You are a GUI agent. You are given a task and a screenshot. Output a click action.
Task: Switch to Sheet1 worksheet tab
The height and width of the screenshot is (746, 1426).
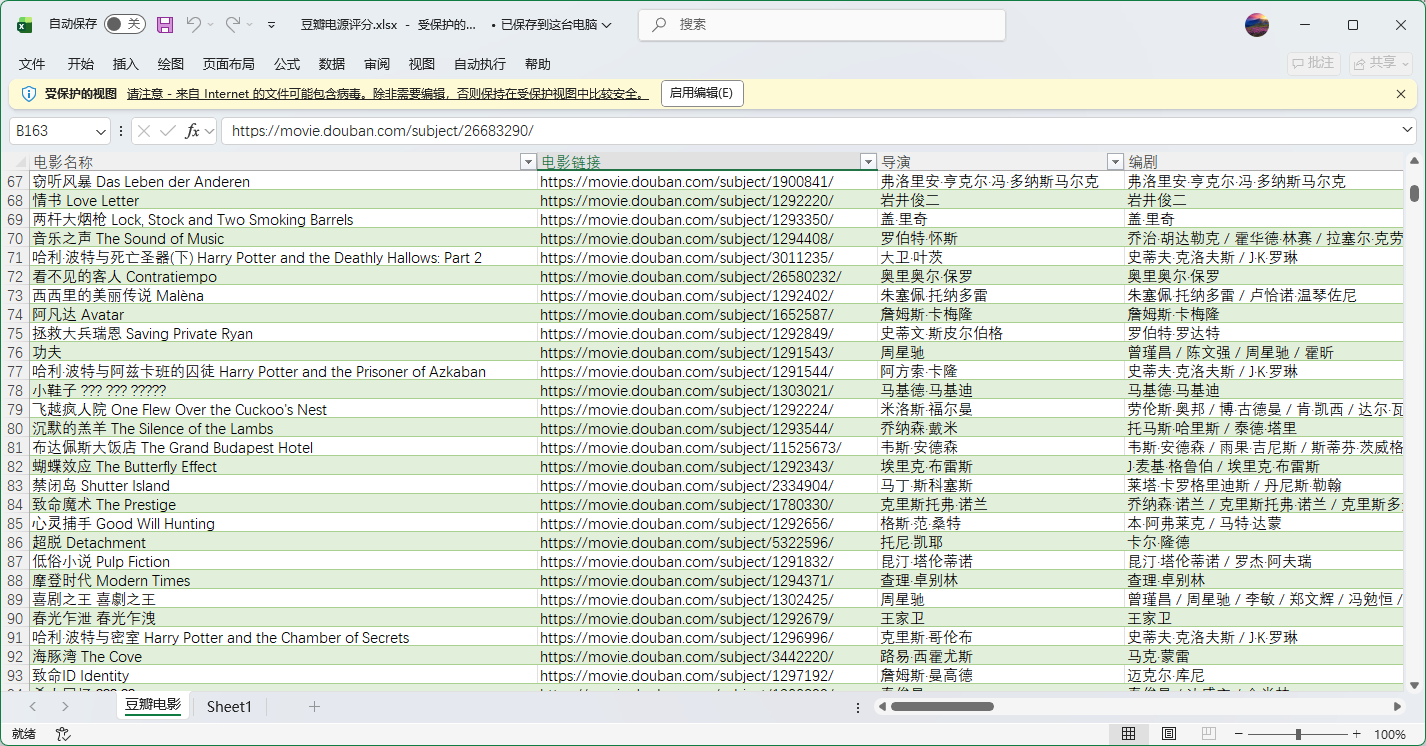coord(229,707)
